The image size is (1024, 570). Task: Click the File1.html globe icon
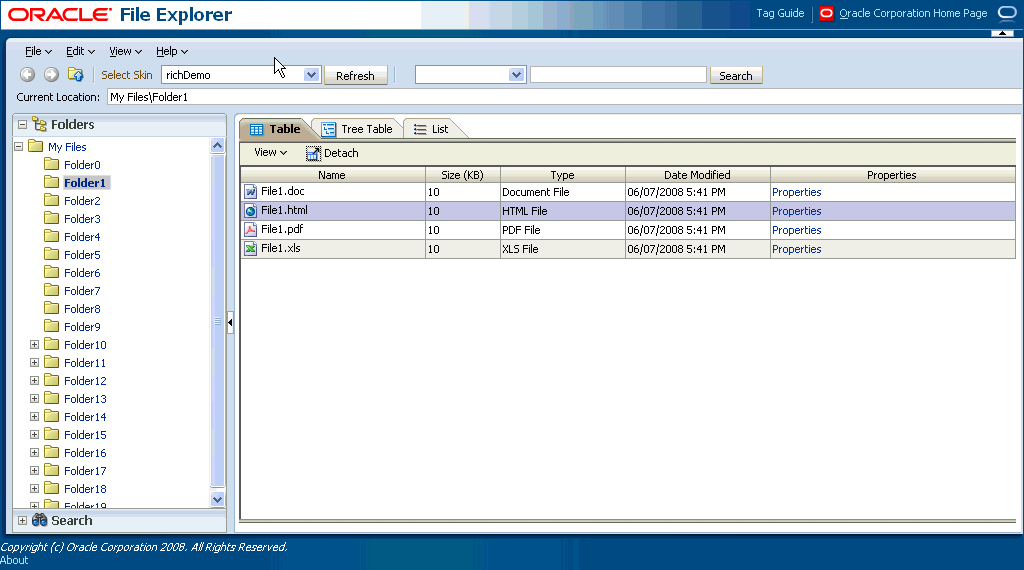(250, 210)
